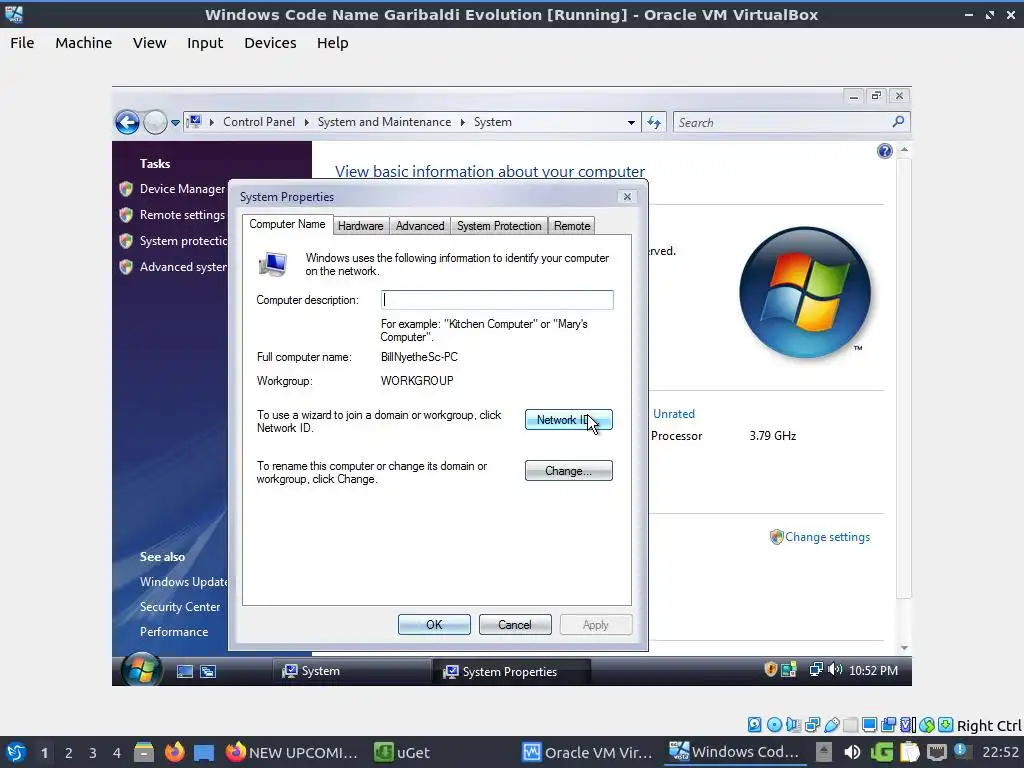Click VirtualBox audio indicator icon

tap(793, 725)
